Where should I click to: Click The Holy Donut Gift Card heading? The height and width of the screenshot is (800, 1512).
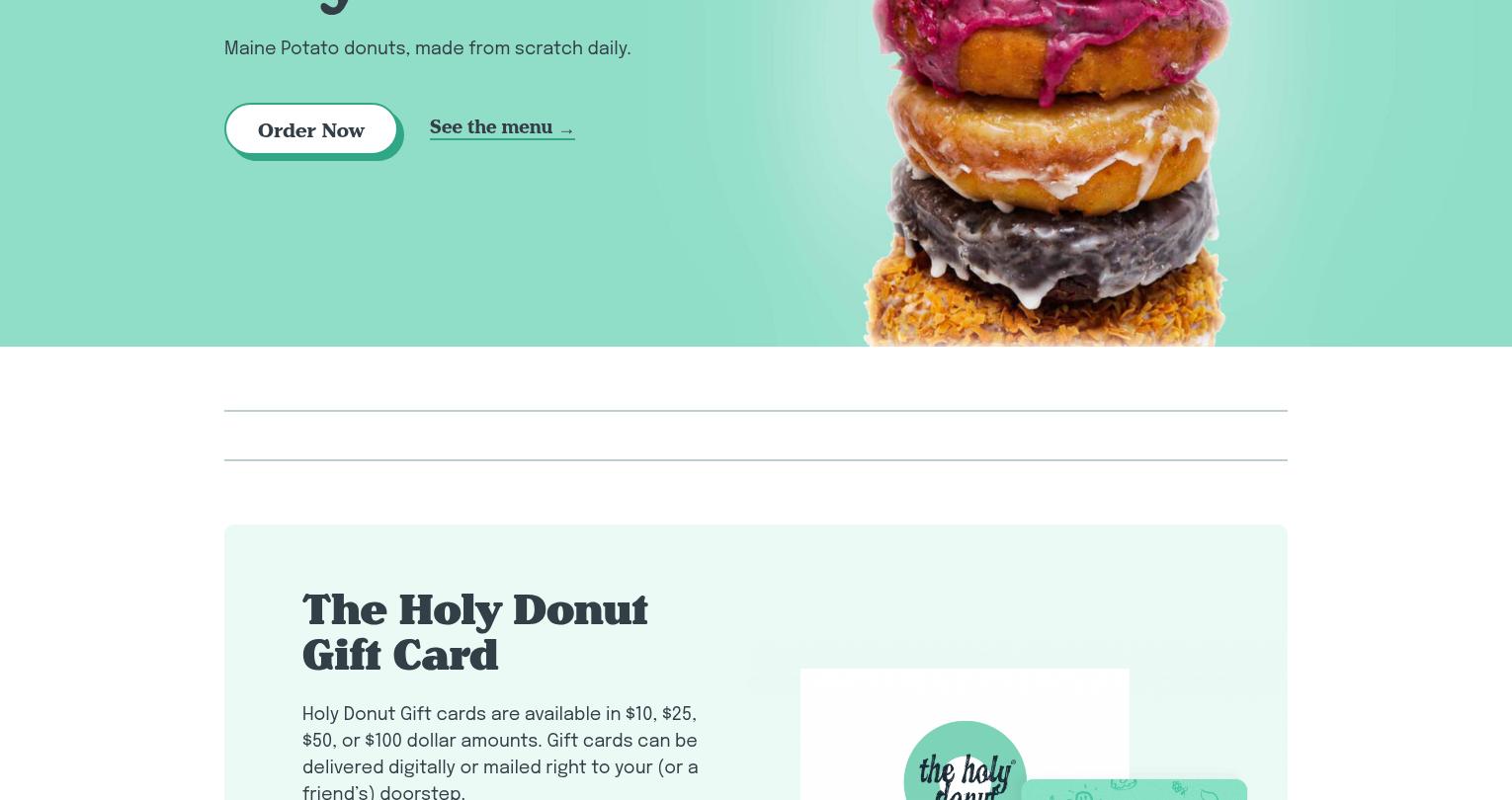pyautogui.click(x=475, y=632)
